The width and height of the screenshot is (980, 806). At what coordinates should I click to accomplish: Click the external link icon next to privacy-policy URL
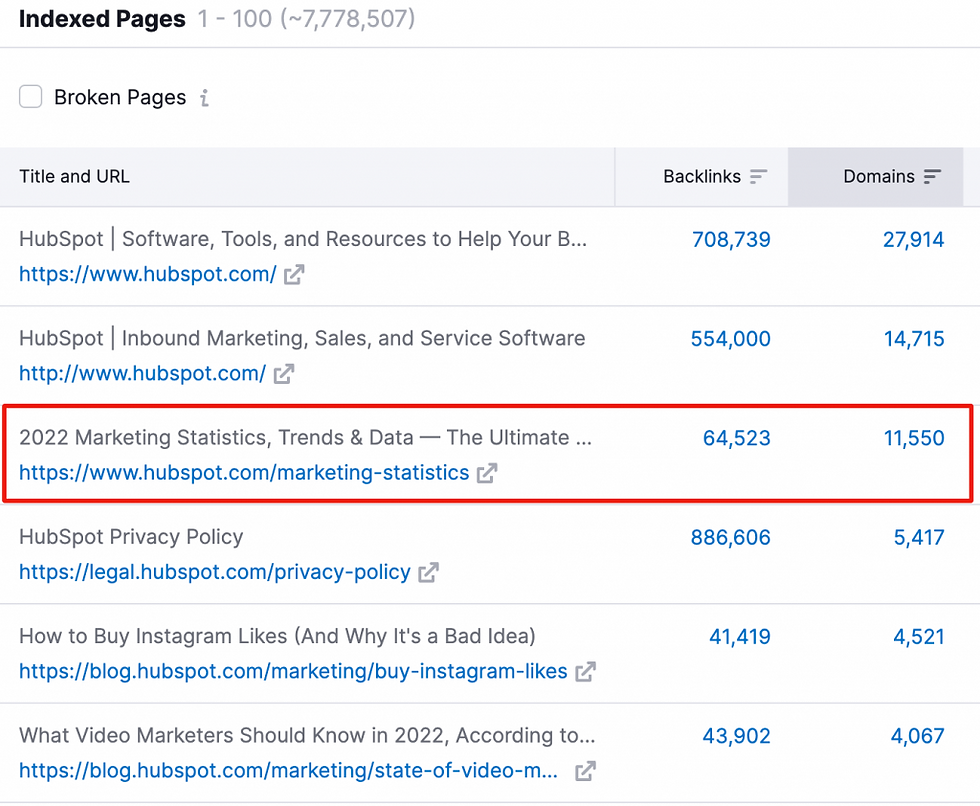pyautogui.click(x=429, y=572)
